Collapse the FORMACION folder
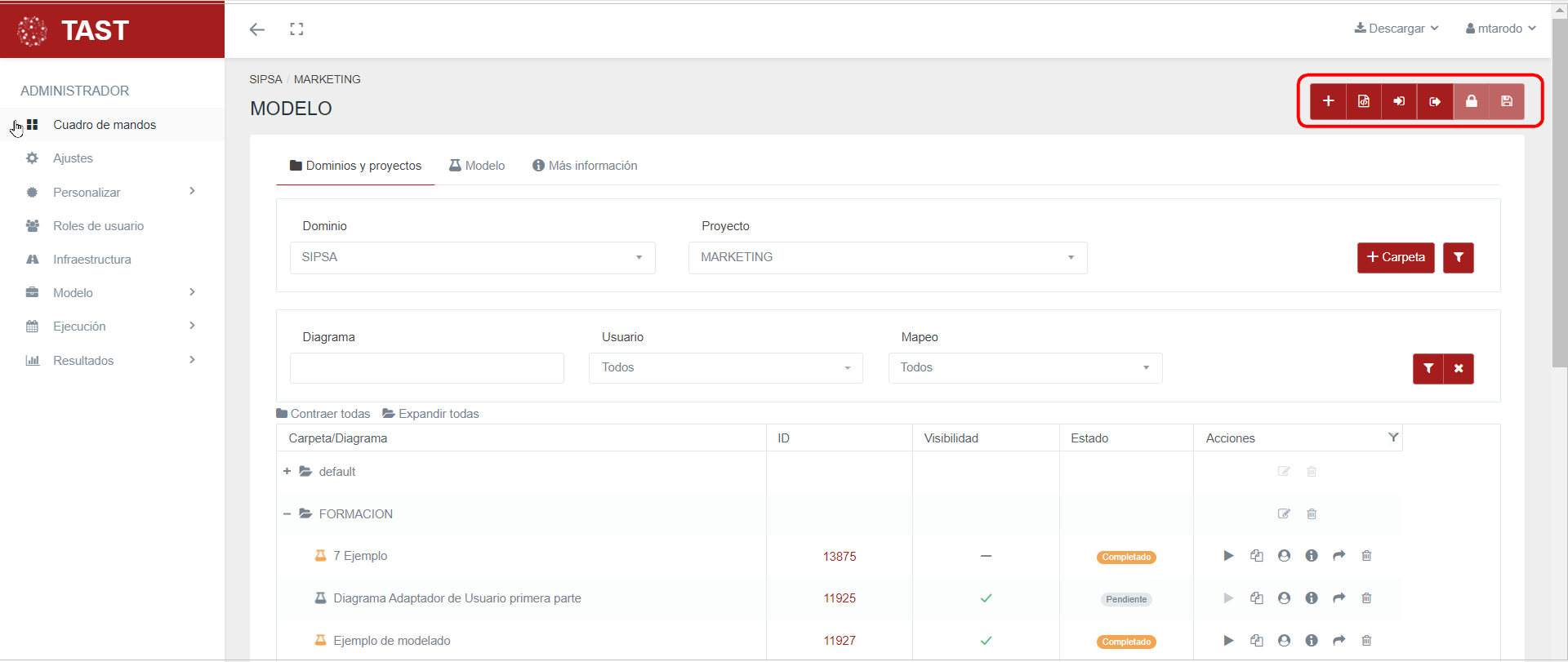1568x662 pixels. tap(287, 514)
